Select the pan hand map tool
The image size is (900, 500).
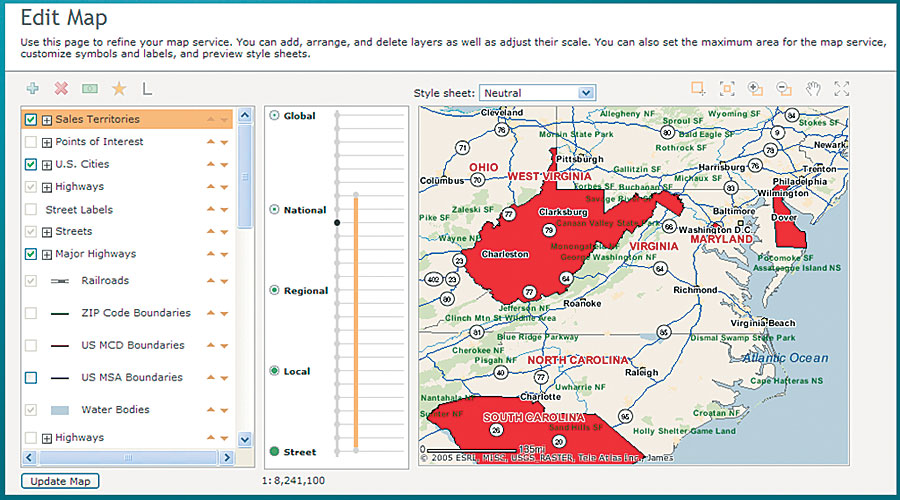click(813, 88)
